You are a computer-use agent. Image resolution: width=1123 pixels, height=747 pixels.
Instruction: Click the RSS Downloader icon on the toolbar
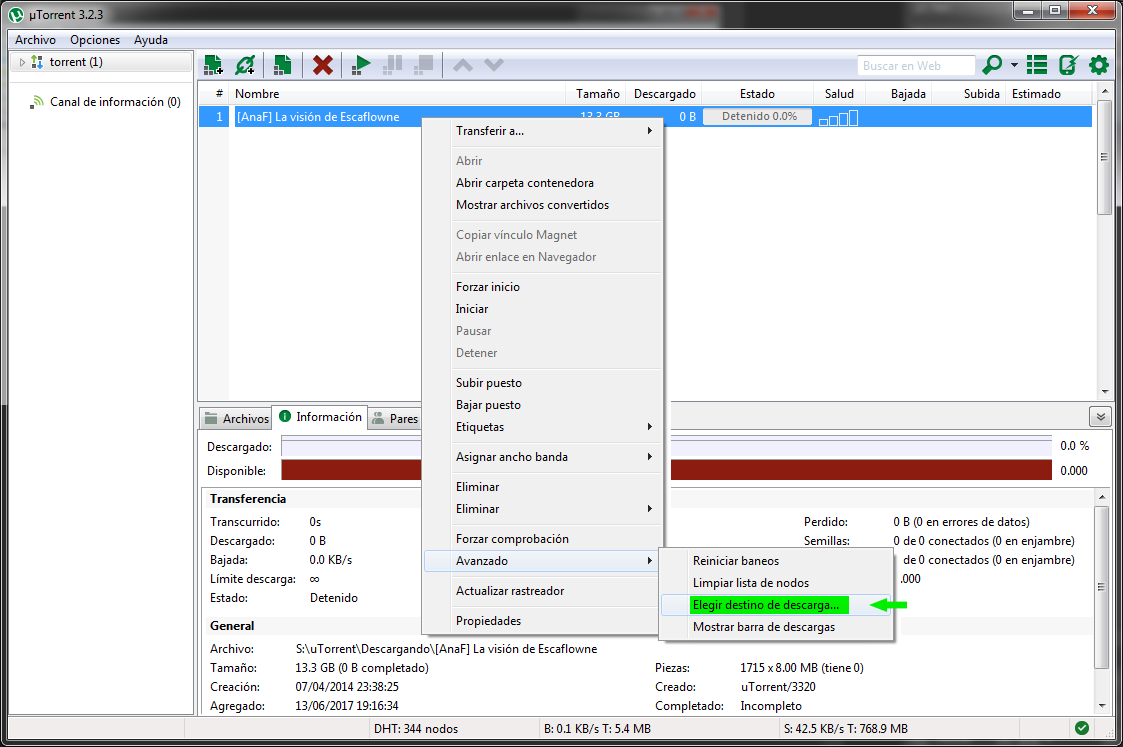coord(1068,64)
